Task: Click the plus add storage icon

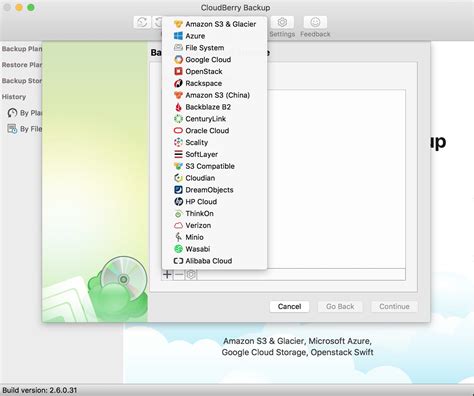Action: pyautogui.click(x=167, y=274)
